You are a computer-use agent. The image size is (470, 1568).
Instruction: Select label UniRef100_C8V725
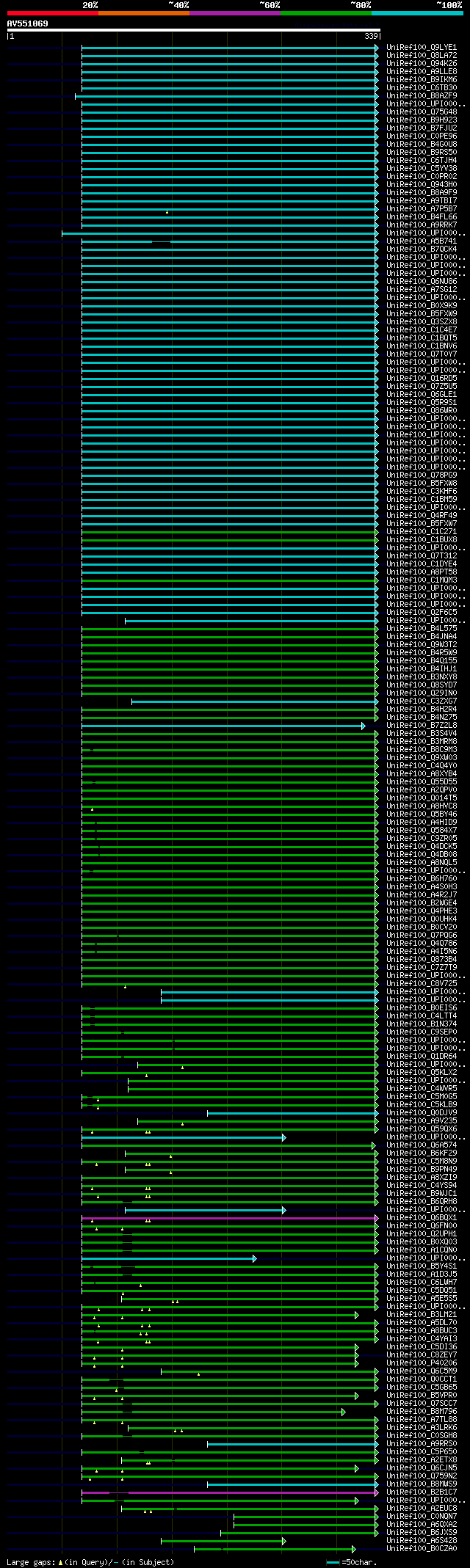pos(422,984)
